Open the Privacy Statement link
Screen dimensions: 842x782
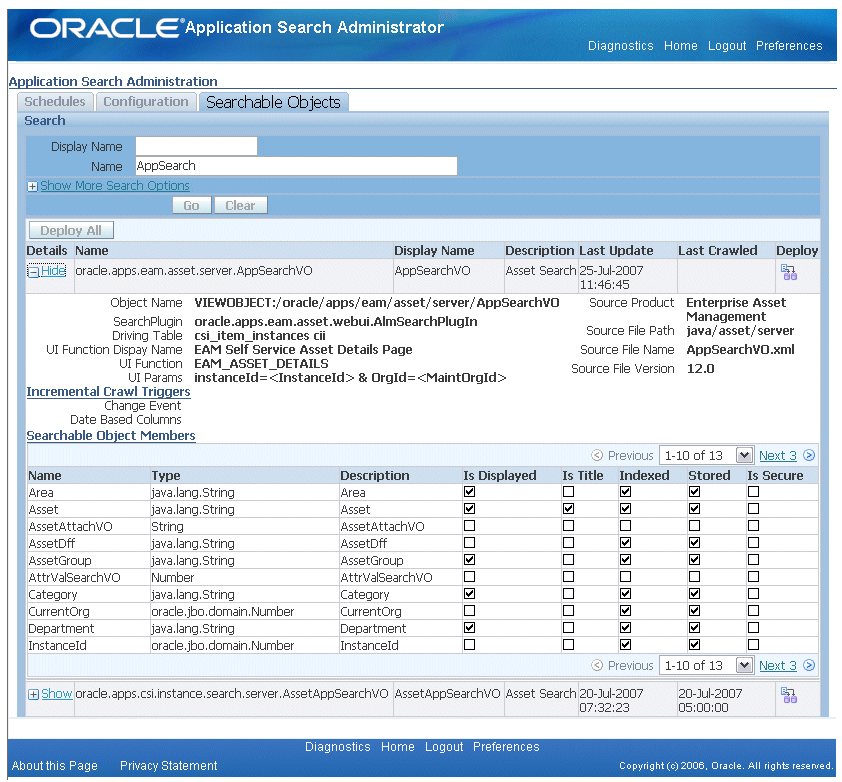[x=169, y=765]
